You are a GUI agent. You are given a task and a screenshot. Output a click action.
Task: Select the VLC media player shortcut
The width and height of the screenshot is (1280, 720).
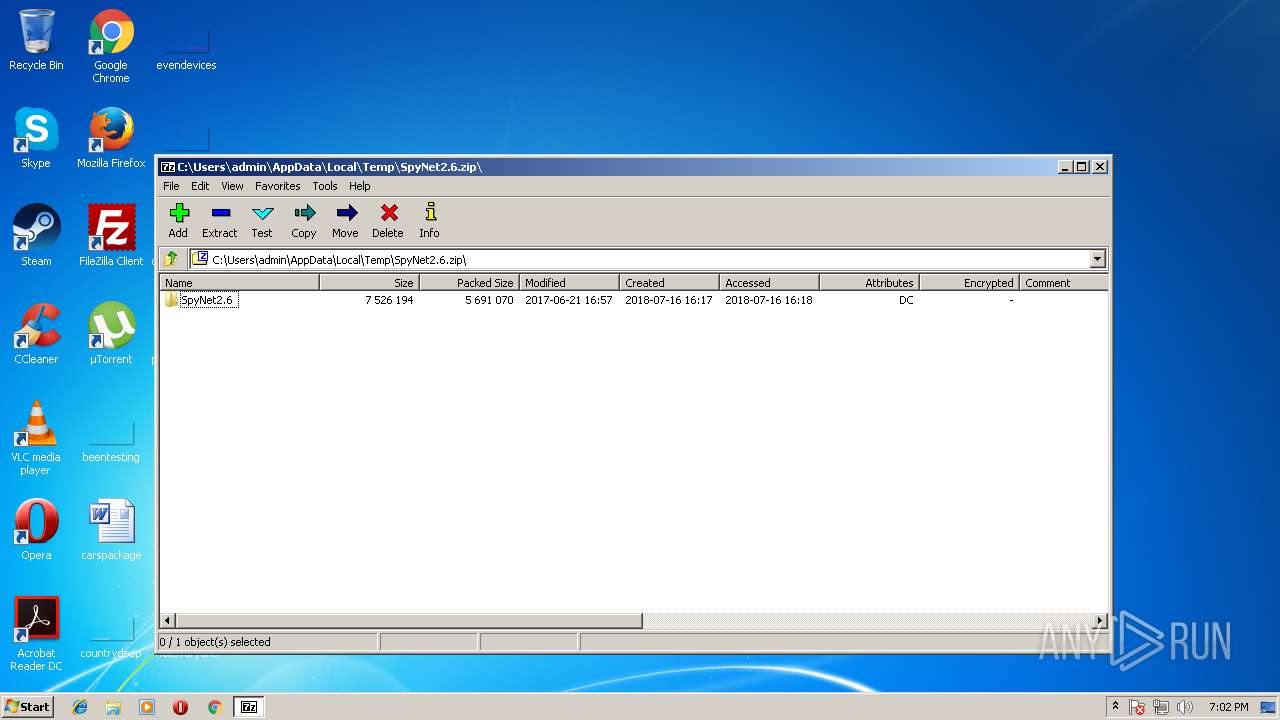coord(36,438)
